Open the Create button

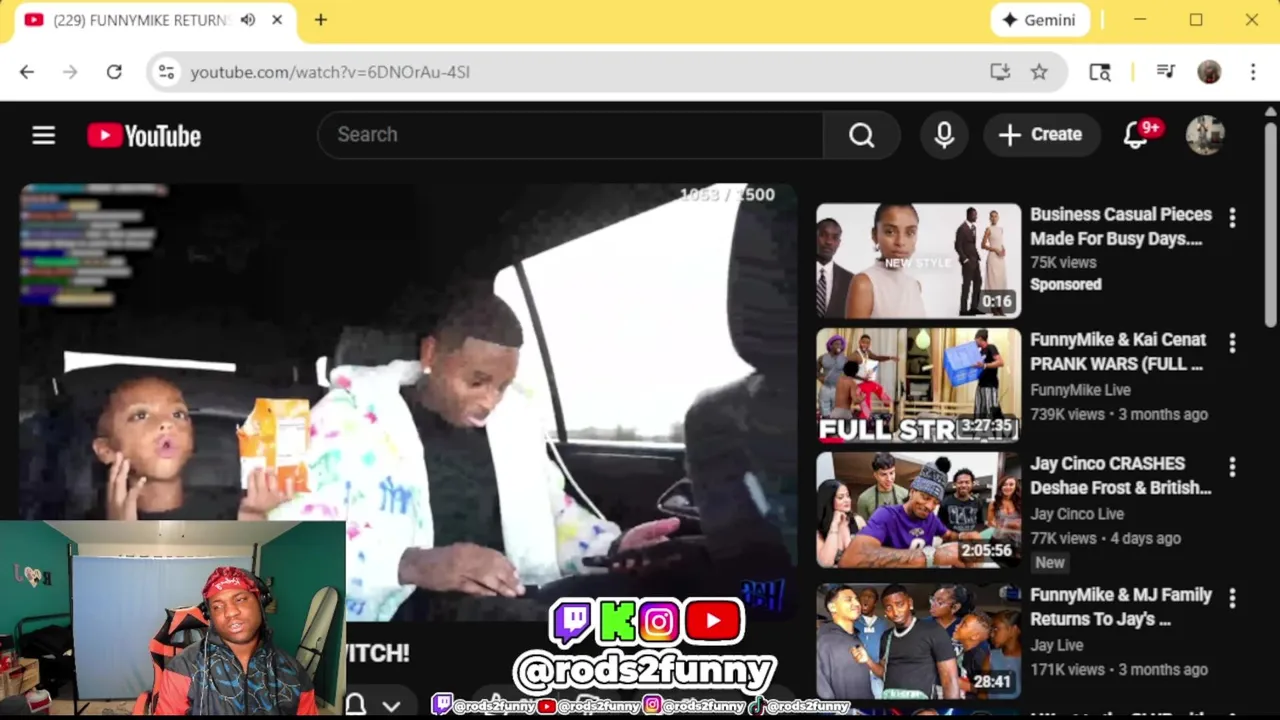1041,135
